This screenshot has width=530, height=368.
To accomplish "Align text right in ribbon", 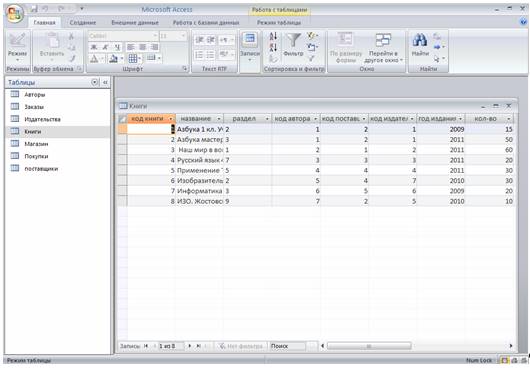I will coord(154,47).
